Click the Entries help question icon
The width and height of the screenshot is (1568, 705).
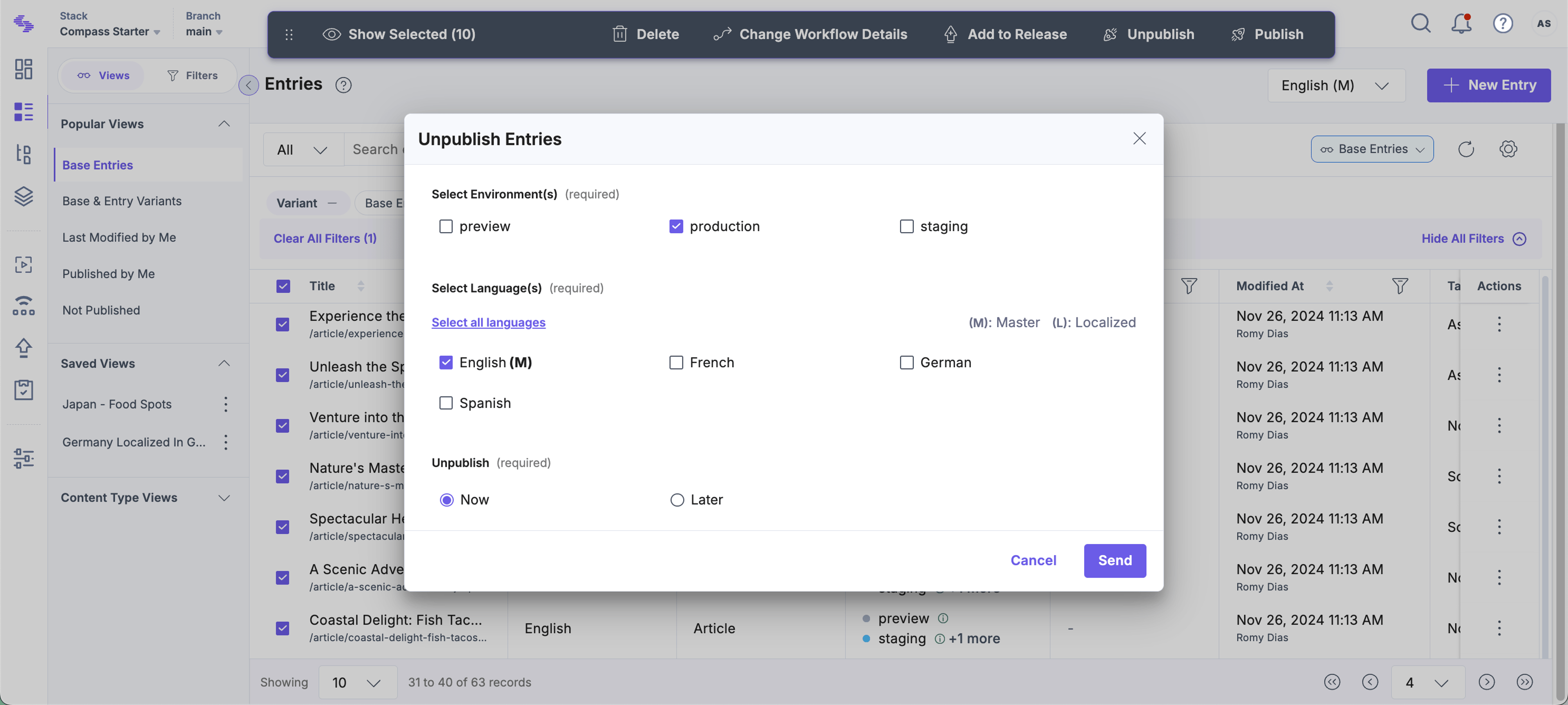[343, 85]
